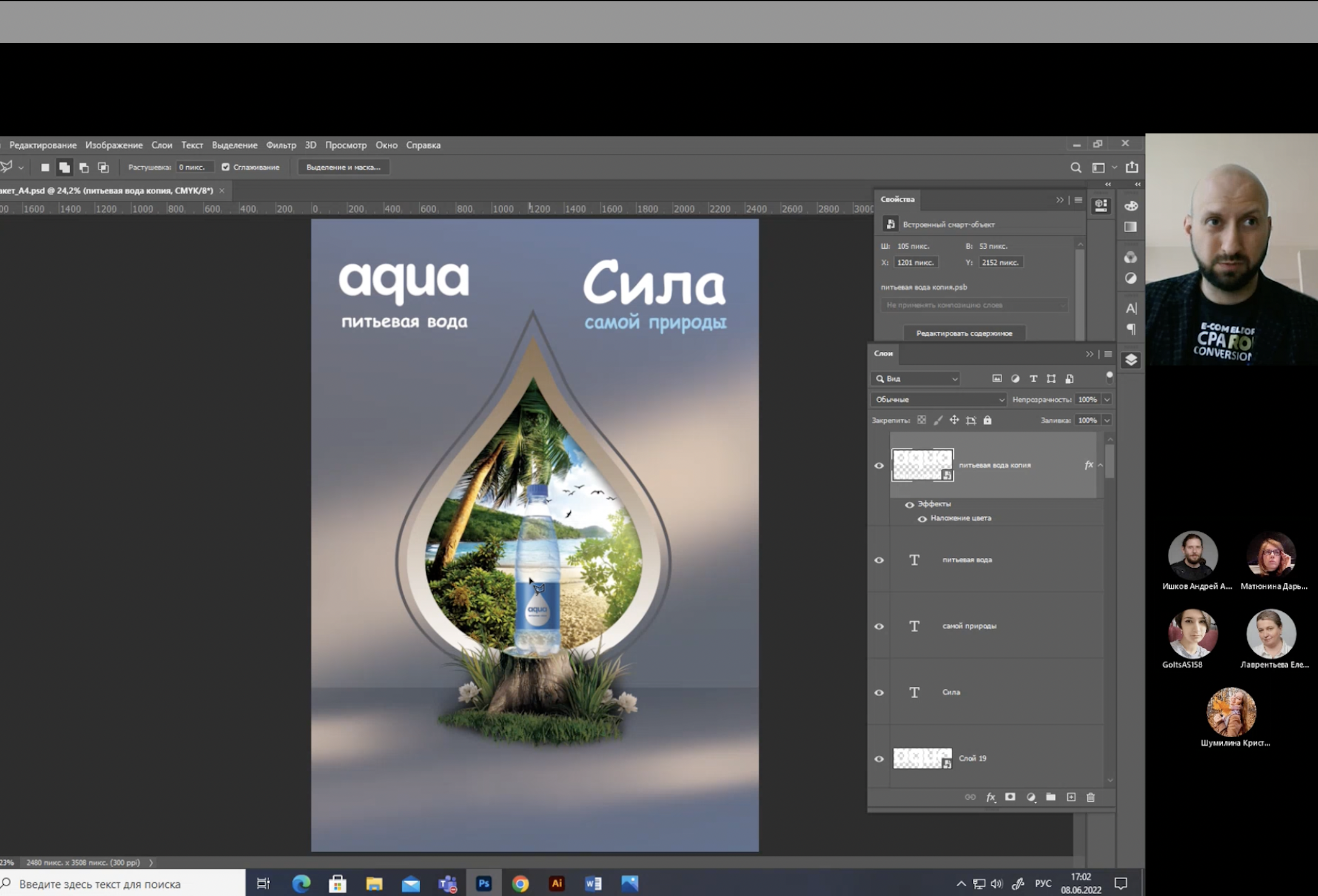This screenshot has width=1318, height=896.
Task: Click the lock all padlock icon
Action: (x=987, y=421)
